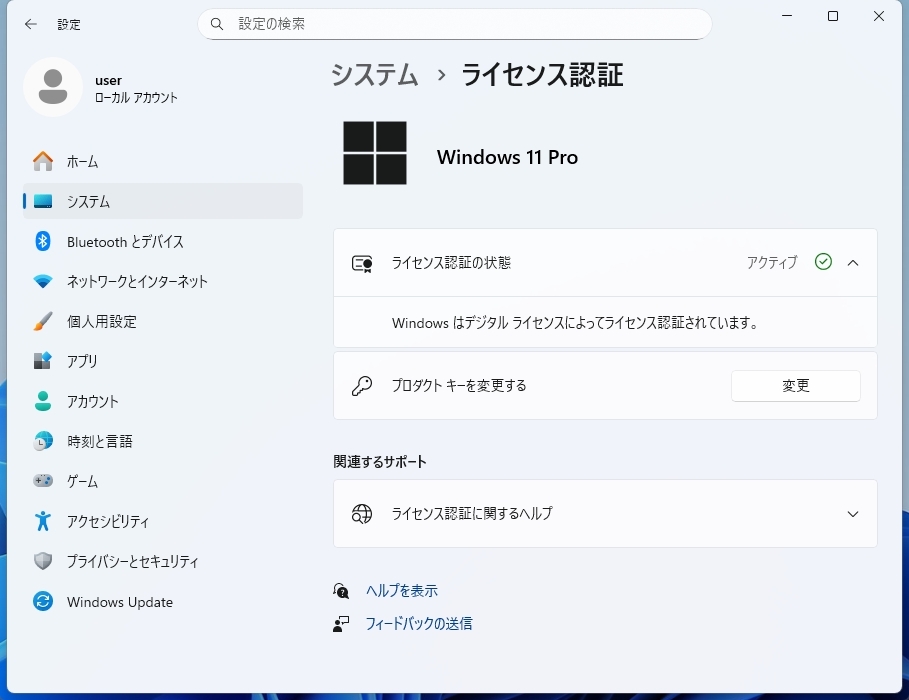Click the ライセンス認証 page title

point(542,75)
